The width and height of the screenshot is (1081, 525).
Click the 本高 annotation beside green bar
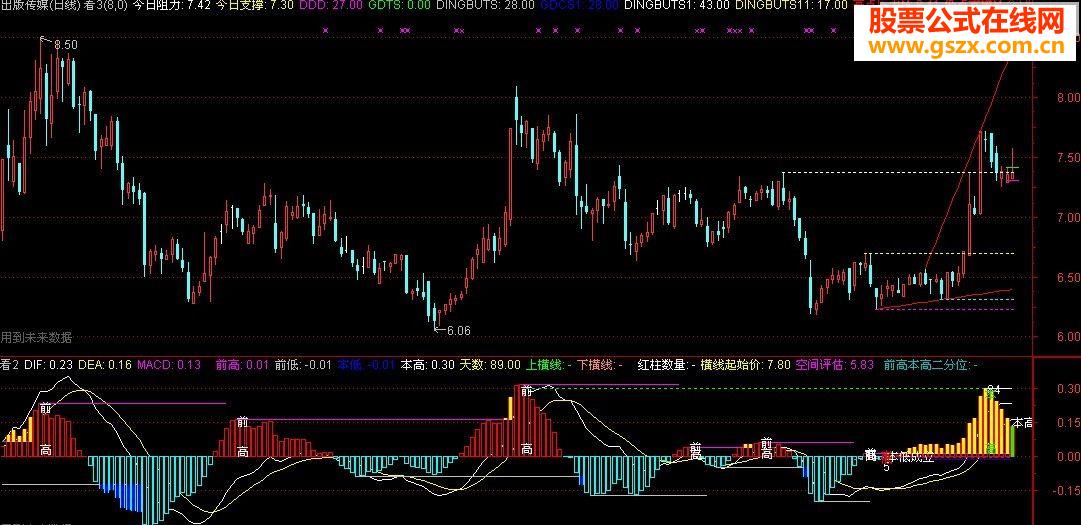point(1023,423)
